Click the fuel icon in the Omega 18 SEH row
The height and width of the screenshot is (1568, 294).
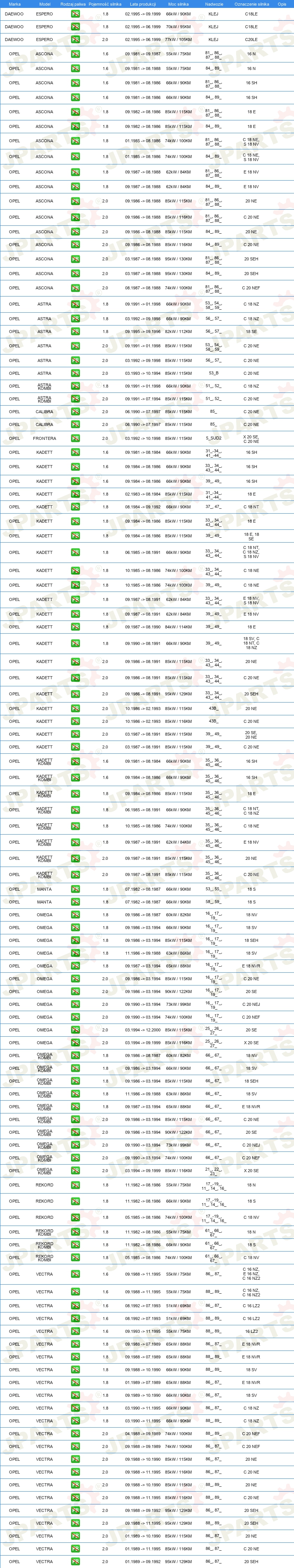coord(75,940)
